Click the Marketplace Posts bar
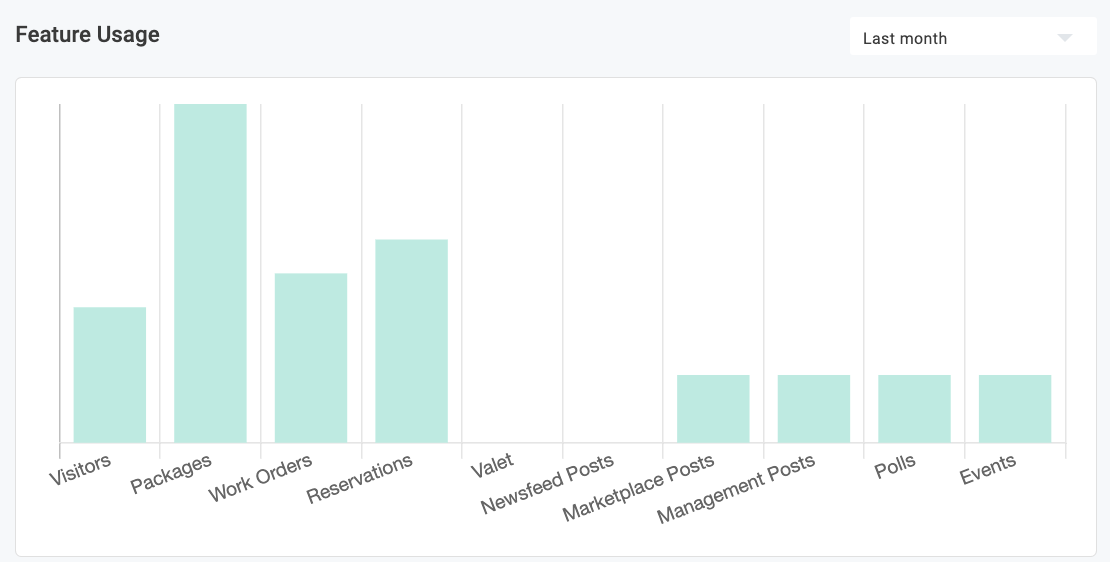 pos(713,408)
